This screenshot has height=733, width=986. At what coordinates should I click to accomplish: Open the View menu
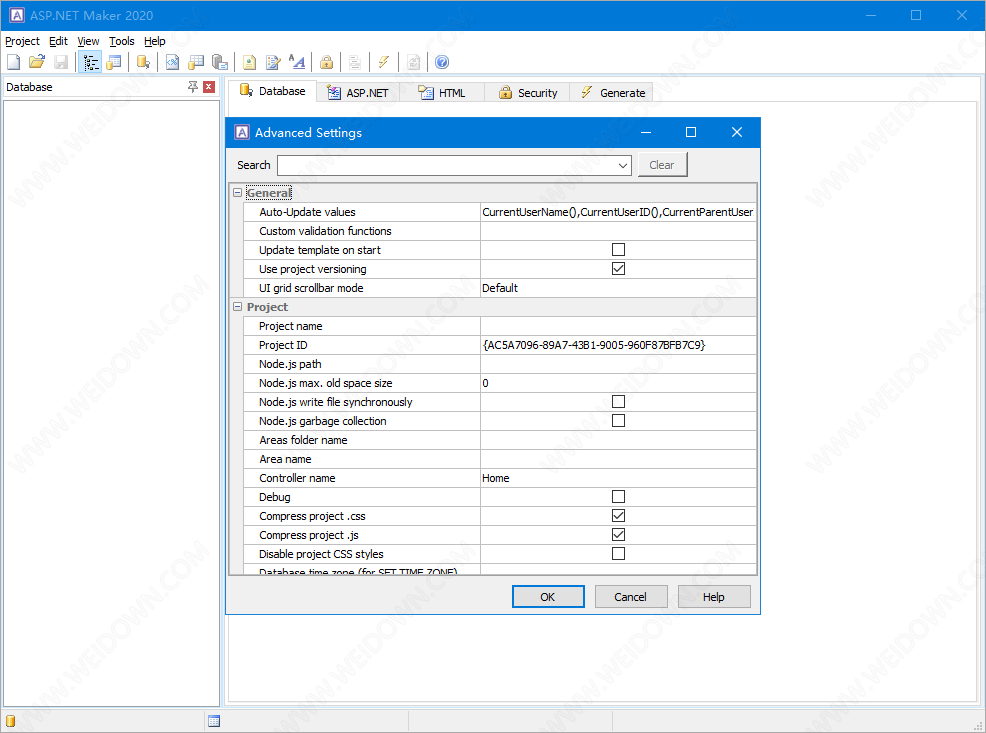click(88, 41)
